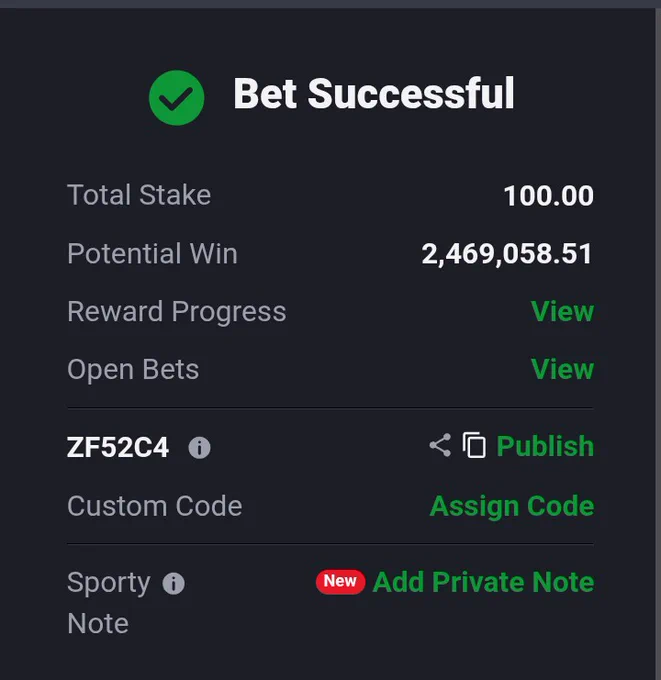Viewport: 661px width, 680px height.
Task: Click the Potential Win amount
Action: point(507,254)
